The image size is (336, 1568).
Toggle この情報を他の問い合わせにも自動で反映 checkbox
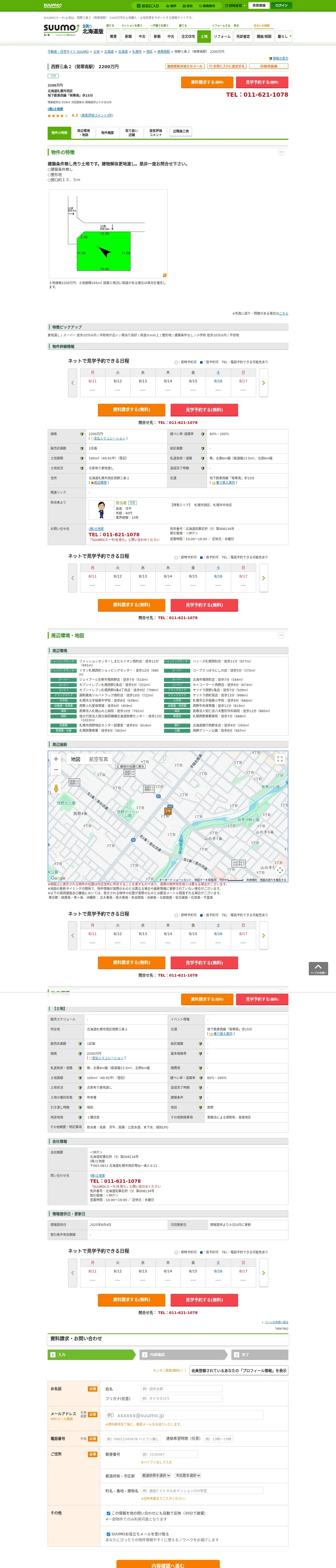pyautogui.click(x=109, y=1513)
